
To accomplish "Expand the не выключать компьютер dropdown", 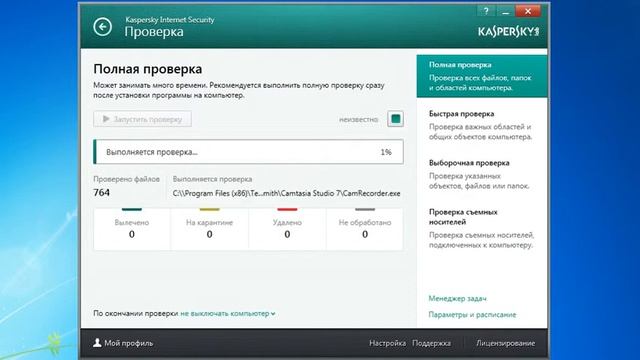I will [228, 313].
